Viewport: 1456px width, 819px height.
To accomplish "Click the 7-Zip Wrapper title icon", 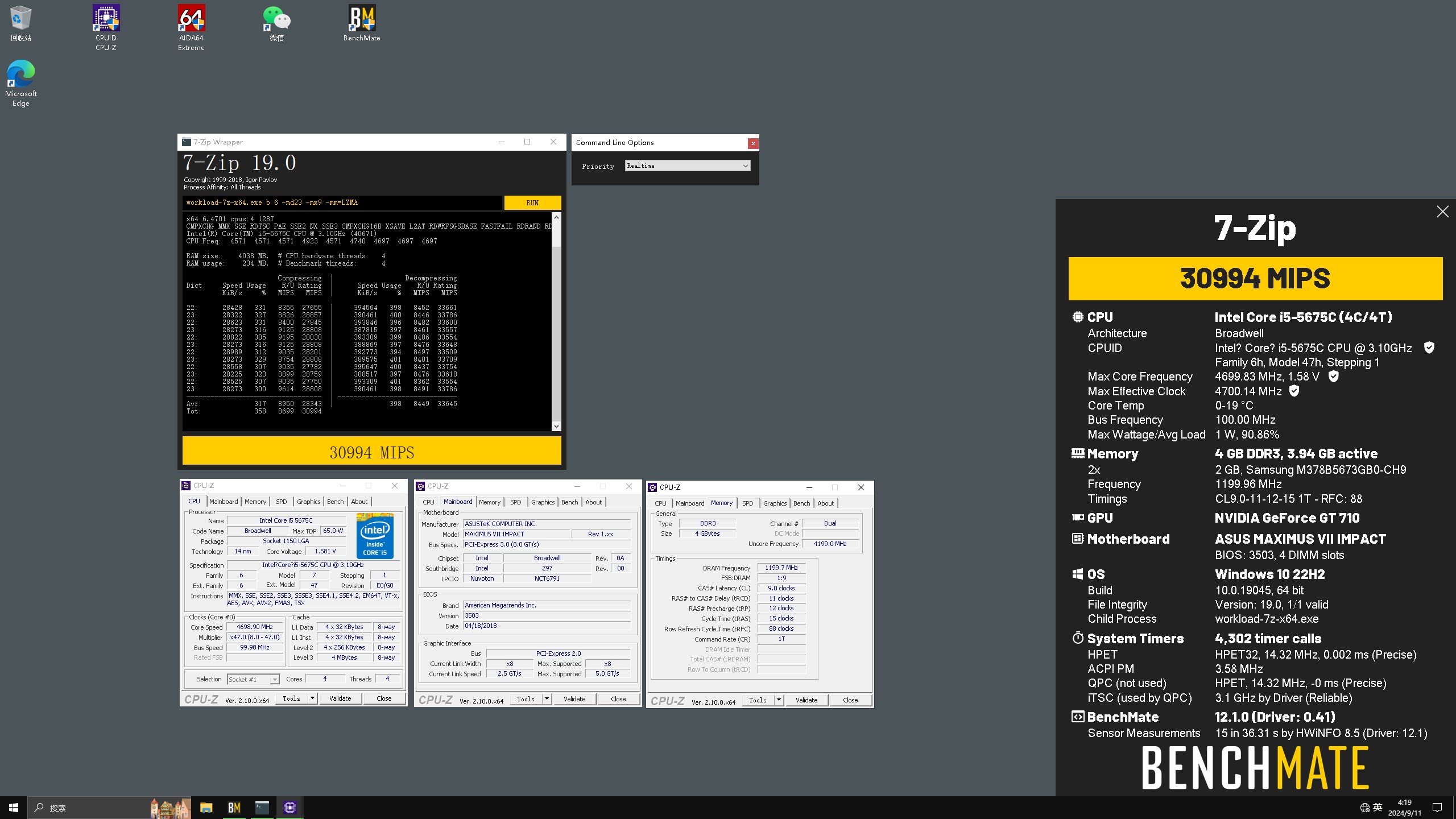I will pyautogui.click(x=187, y=142).
